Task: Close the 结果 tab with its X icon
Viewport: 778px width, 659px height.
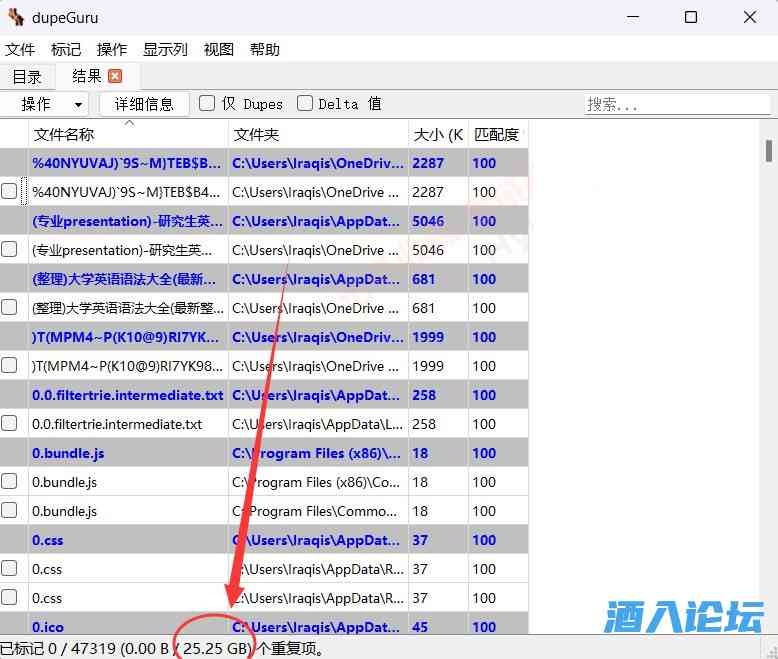Action: click(115, 76)
